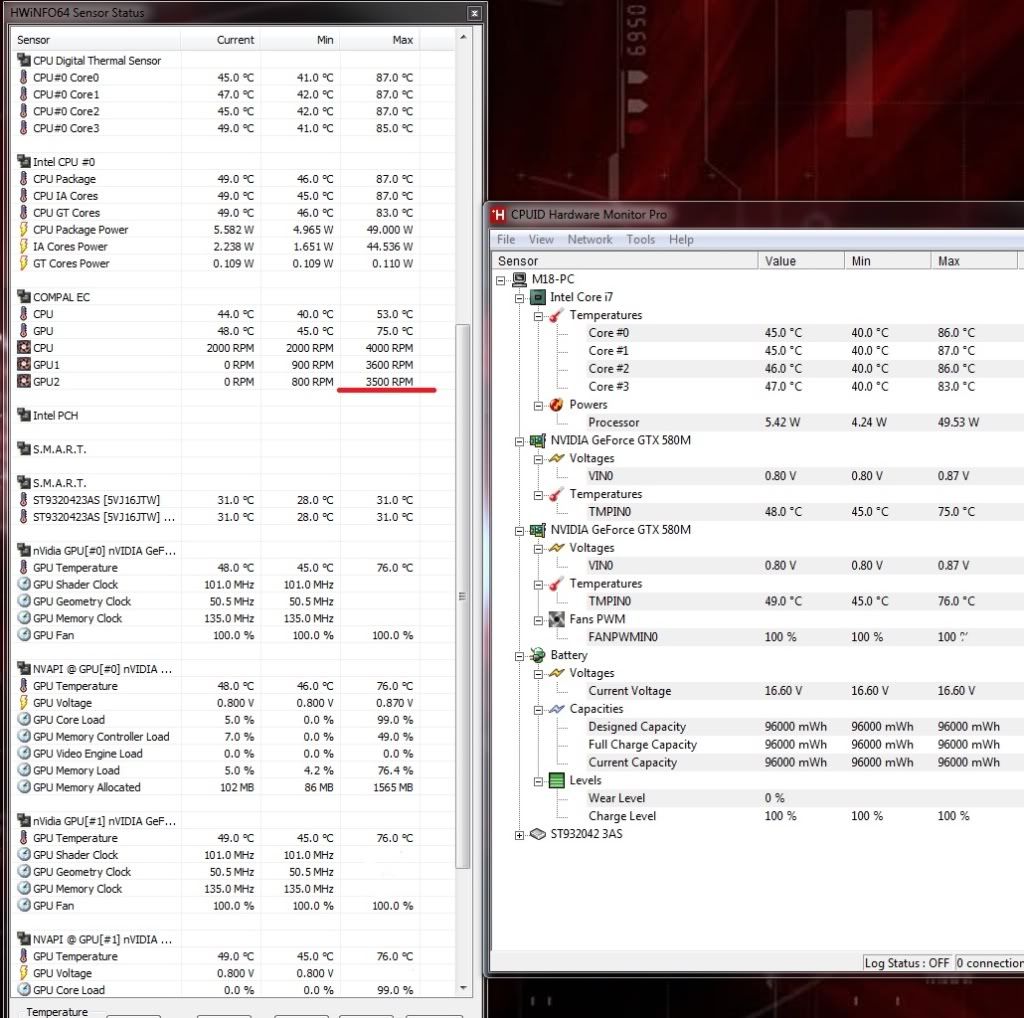The height and width of the screenshot is (1018, 1024).
Task: Collapse the Capacities tree branch
Action: pos(538,709)
